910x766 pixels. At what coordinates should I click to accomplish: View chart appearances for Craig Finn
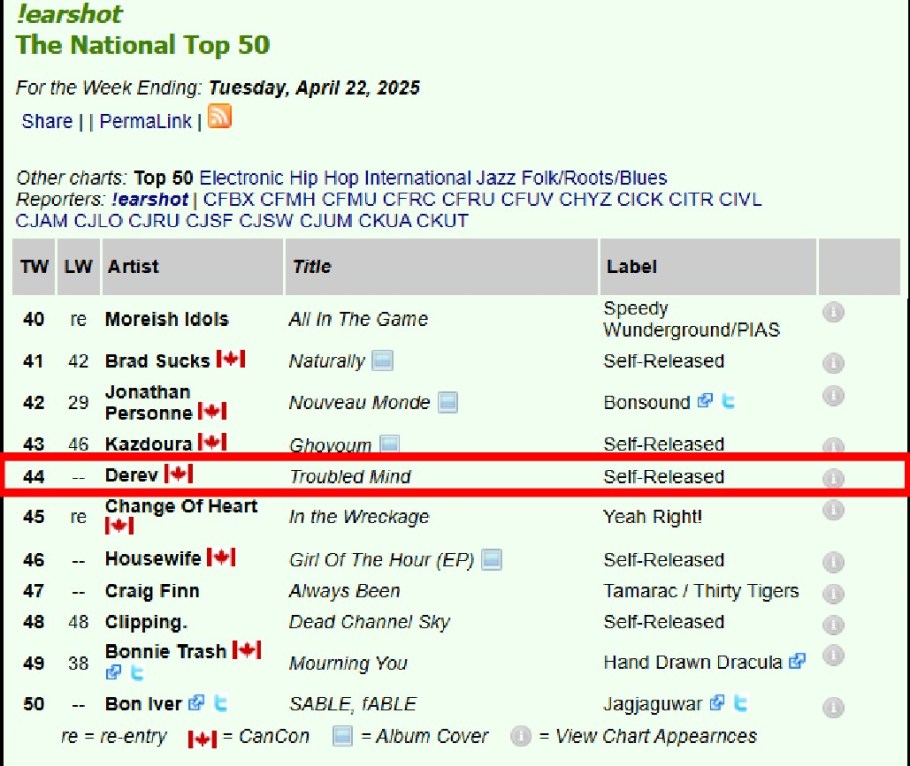pyautogui.click(x=832, y=592)
